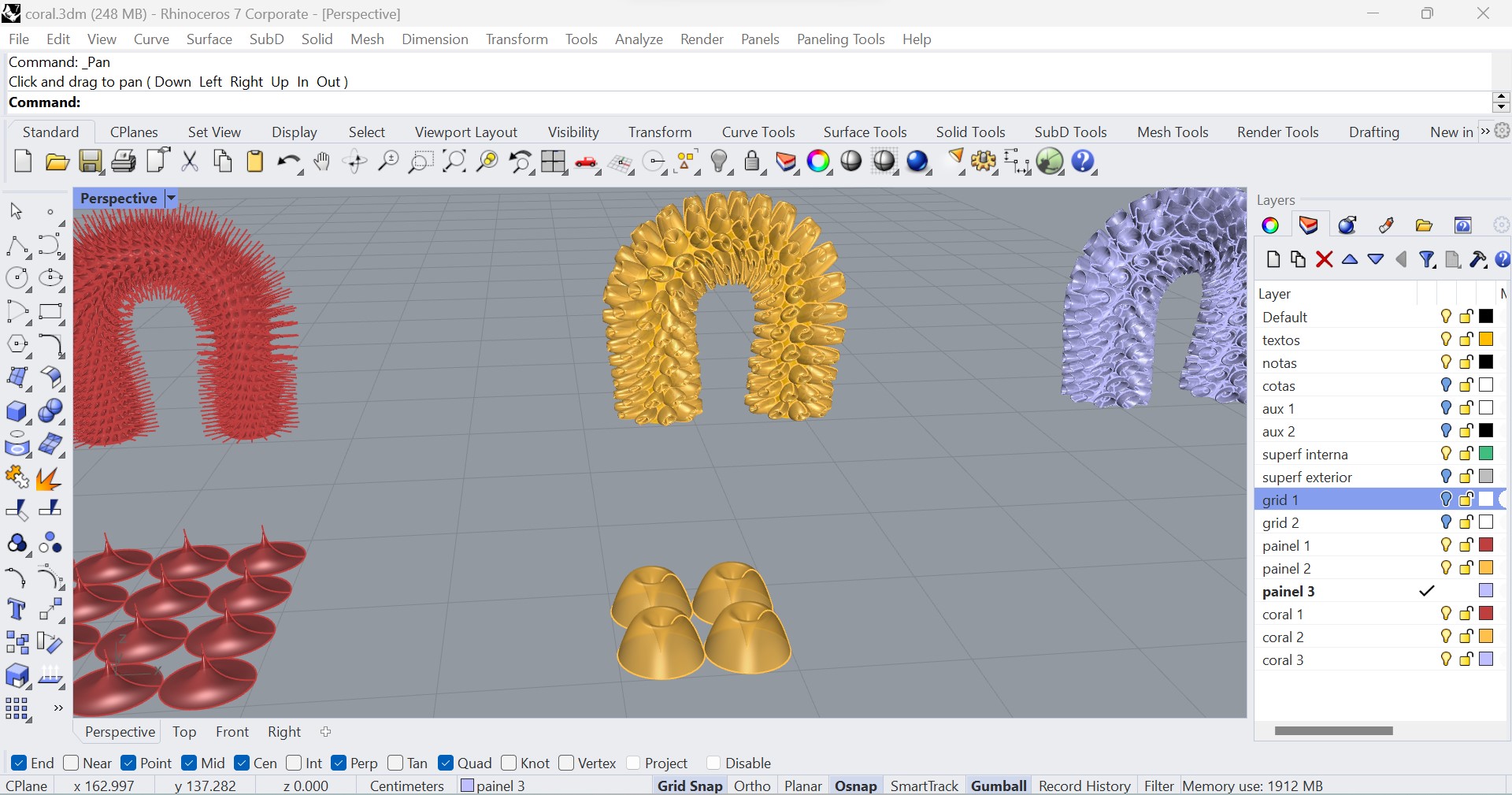Click Filter in the status bar
This screenshot has height=795, width=1512.
[x=1158, y=786]
